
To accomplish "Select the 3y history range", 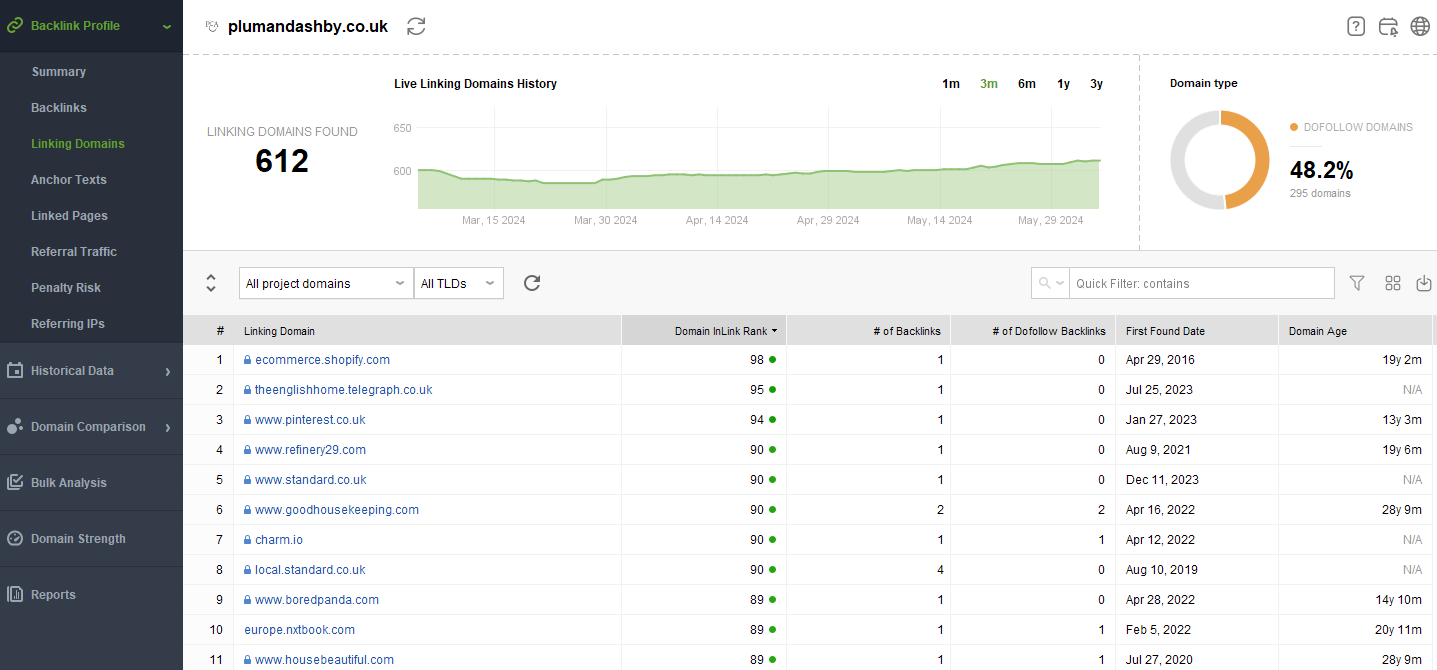I will (x=1097, y=84).
